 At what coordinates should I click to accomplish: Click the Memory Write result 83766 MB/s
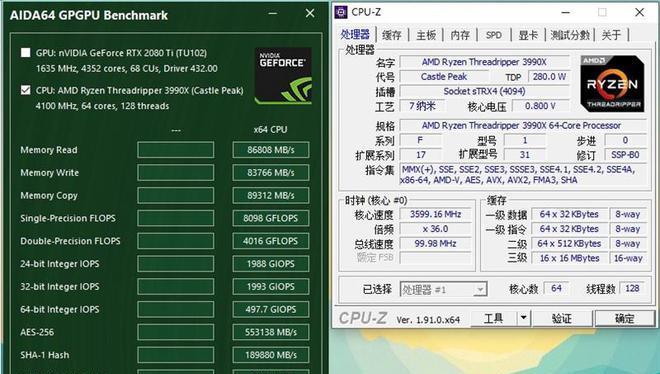point(271,172)
